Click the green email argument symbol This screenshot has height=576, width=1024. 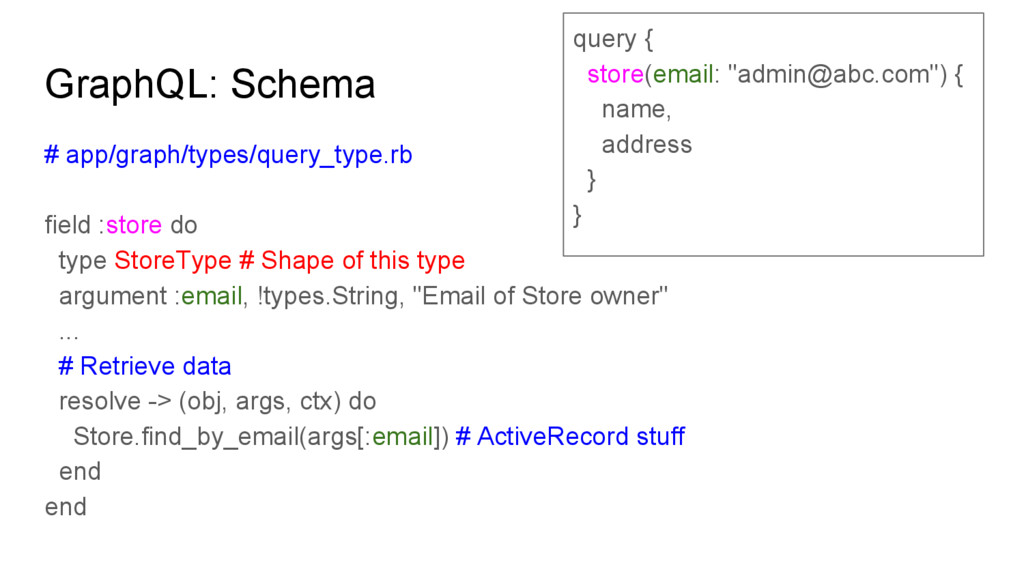(x=212, y=296)
